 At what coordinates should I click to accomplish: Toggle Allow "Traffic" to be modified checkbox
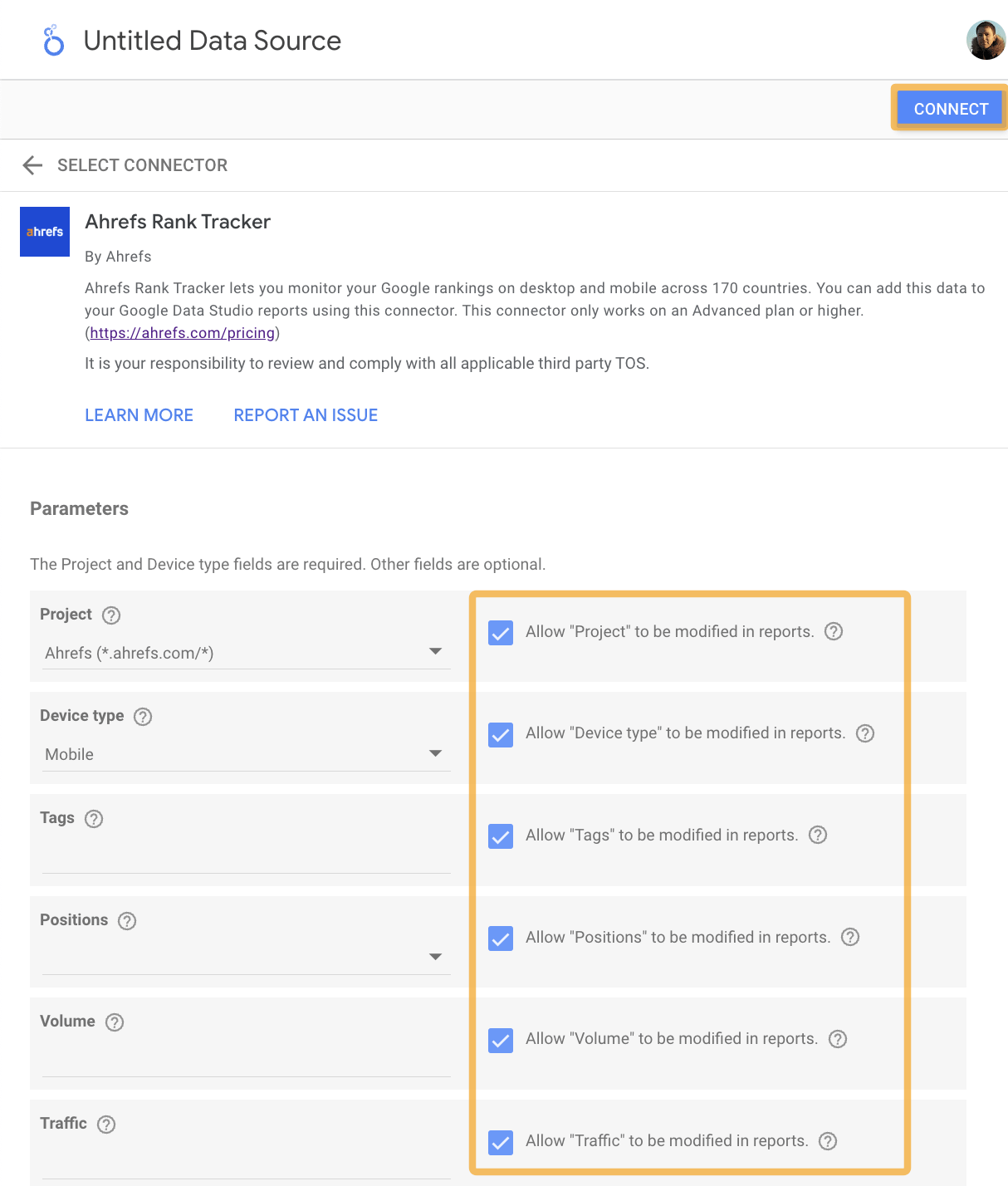[500, 1143]
